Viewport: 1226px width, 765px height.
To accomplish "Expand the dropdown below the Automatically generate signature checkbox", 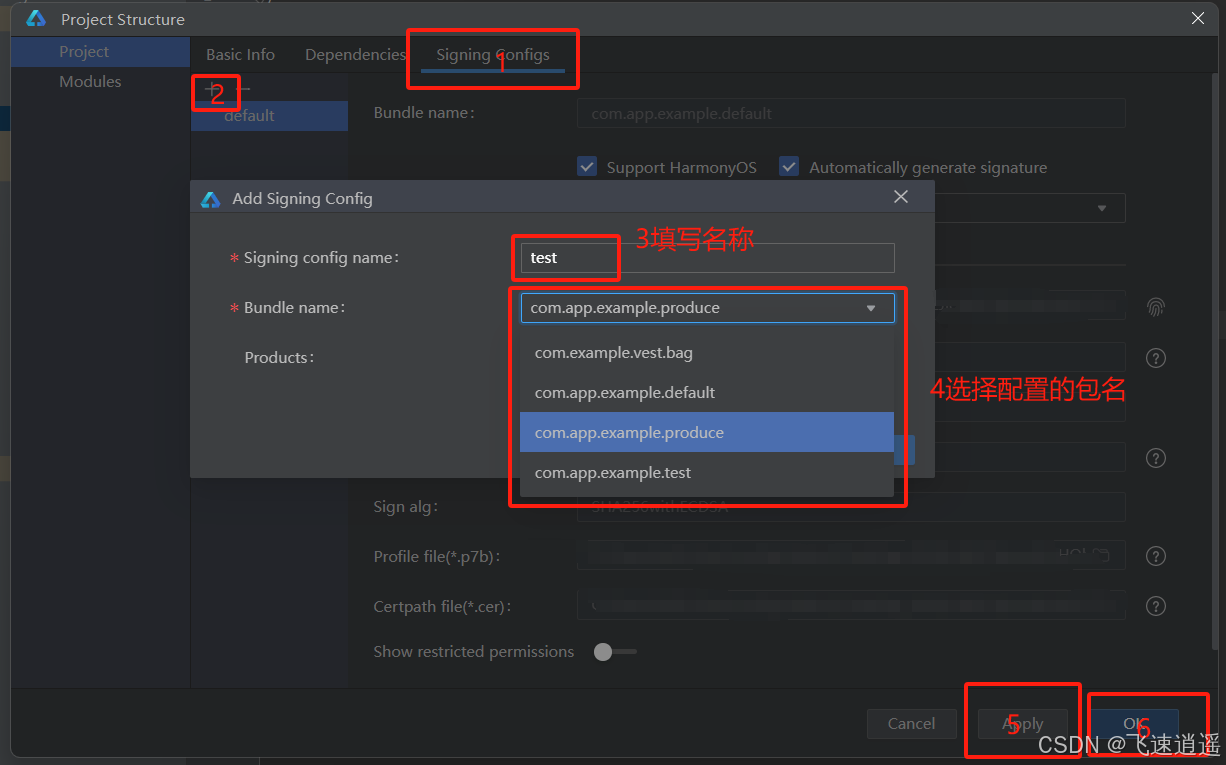I will [1102, 208].
